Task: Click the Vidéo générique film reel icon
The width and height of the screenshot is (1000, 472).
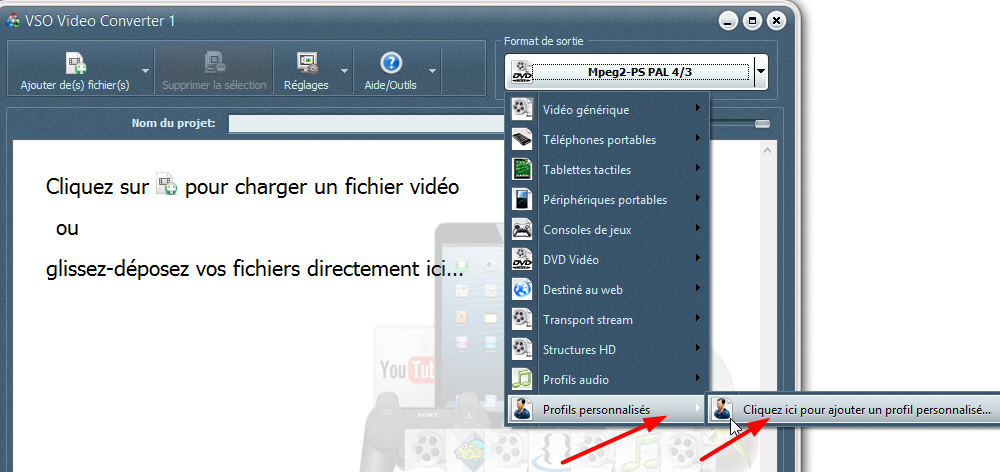Action: point(522,110)
